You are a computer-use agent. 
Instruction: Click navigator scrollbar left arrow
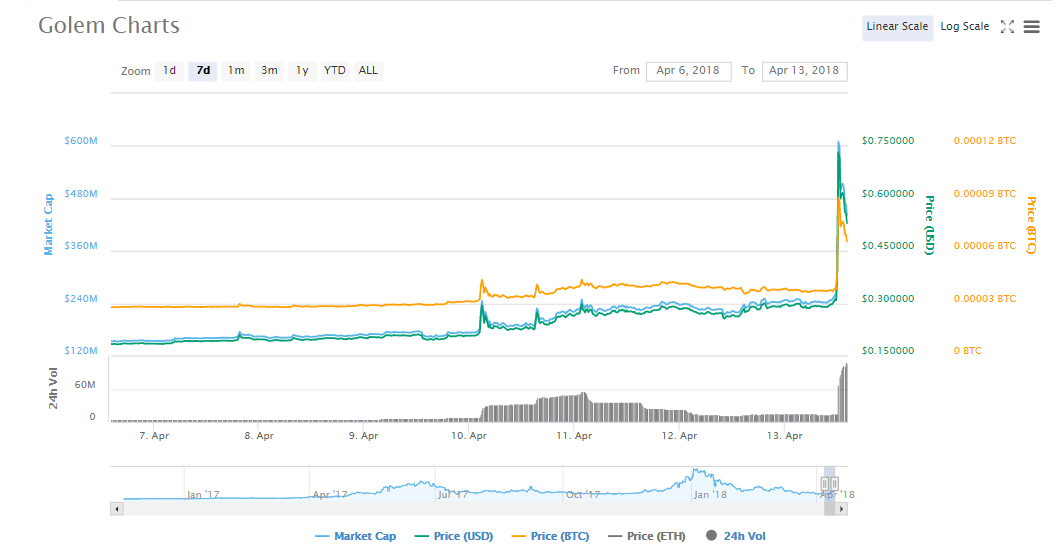[117, 509]
